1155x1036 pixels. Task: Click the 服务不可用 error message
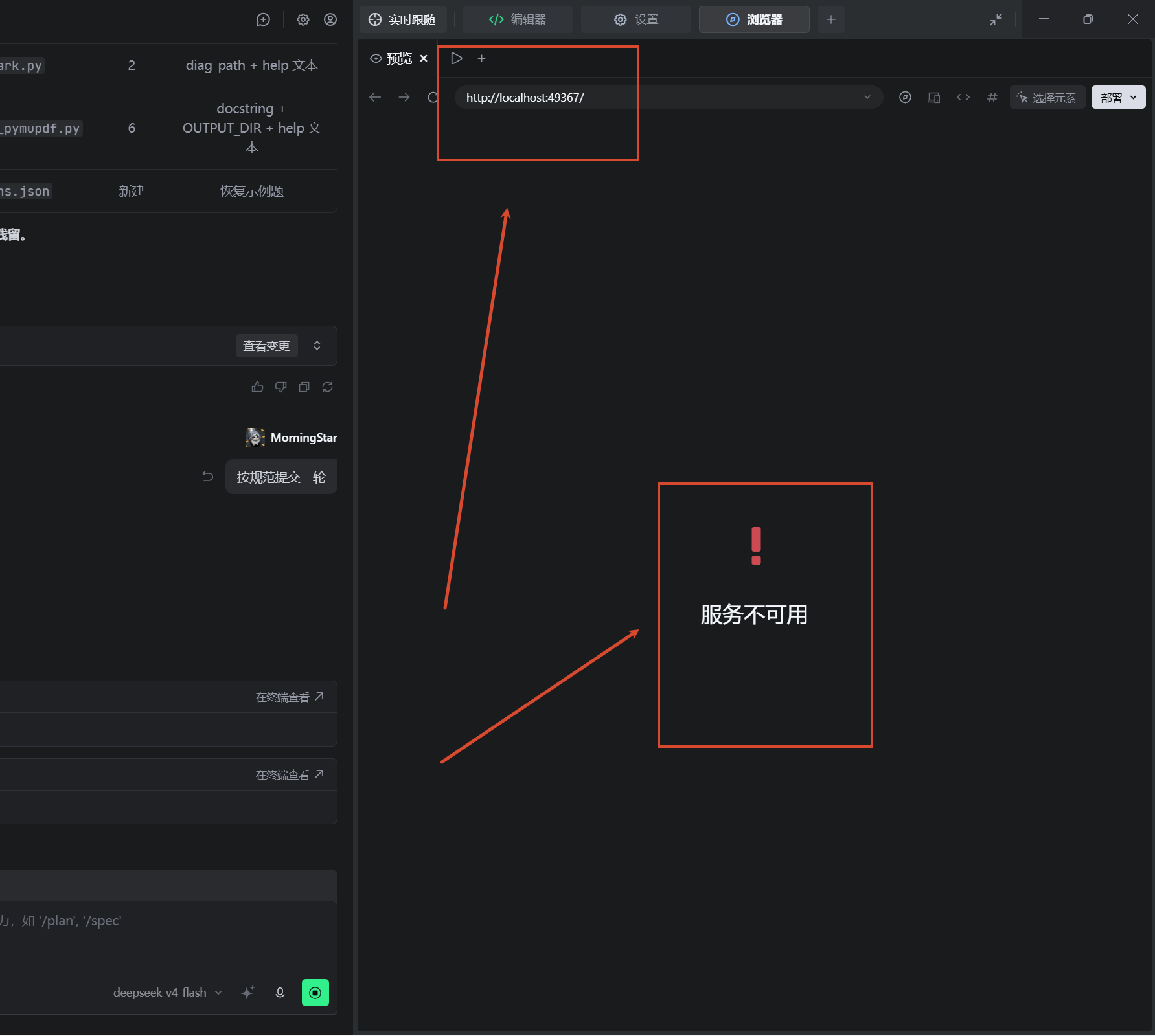point(754,614)
